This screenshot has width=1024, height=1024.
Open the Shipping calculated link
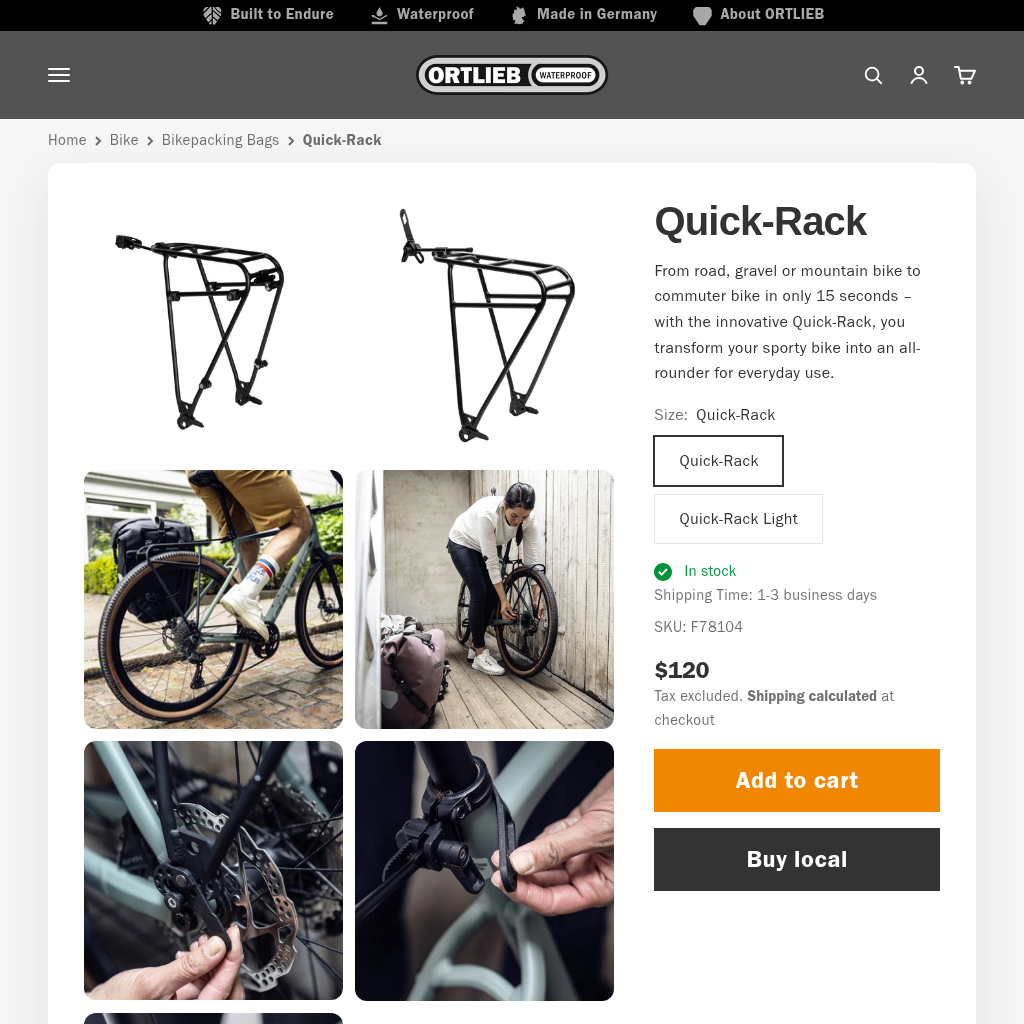(x=811, y=696)
